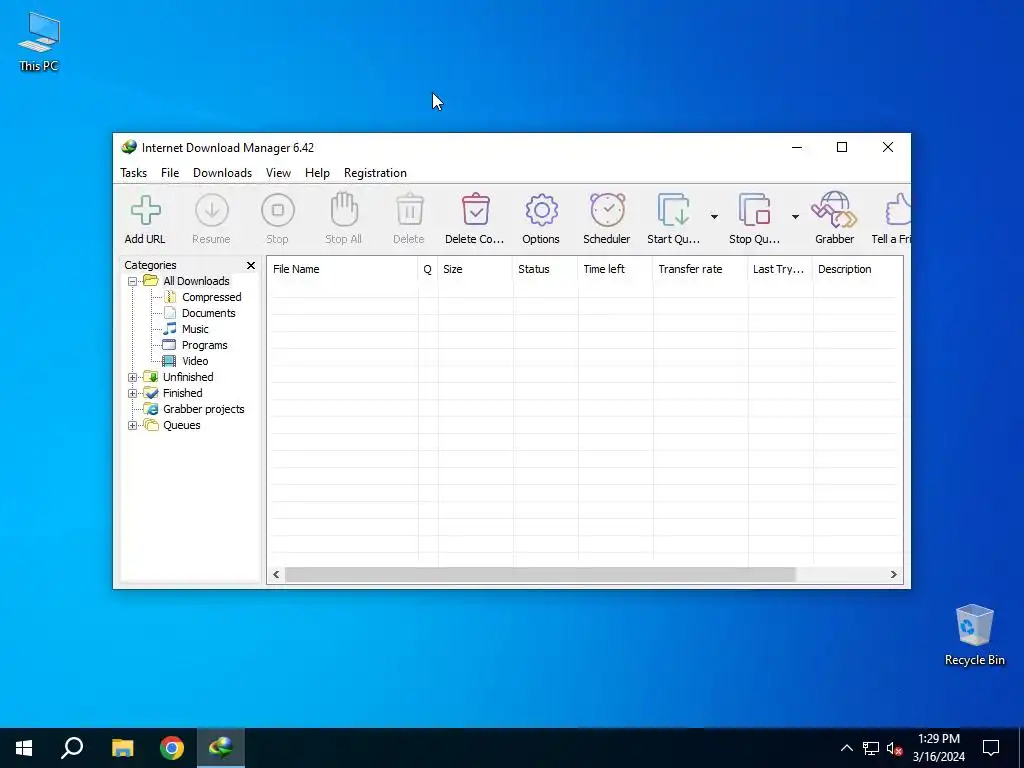The width and height of the screenshot is (1024, 768).
Task: Click the Q column header
Action: 428,269
